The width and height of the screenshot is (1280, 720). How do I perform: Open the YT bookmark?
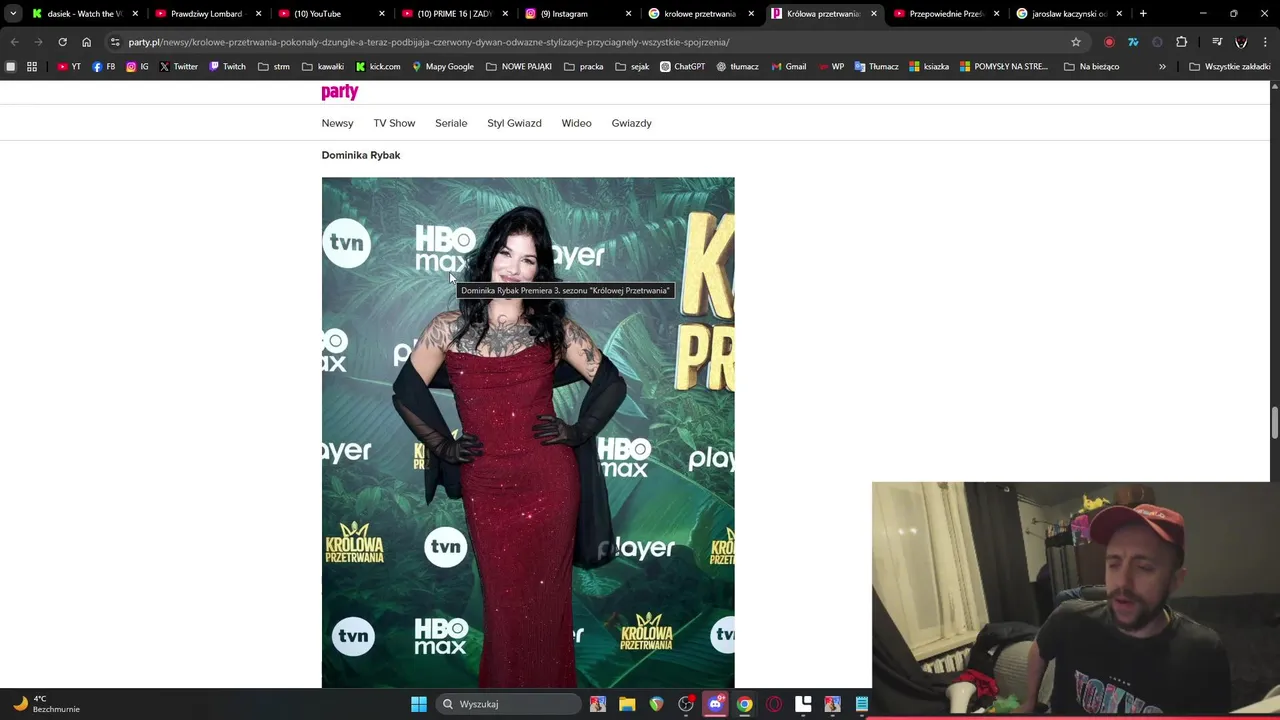click(69, 67)
